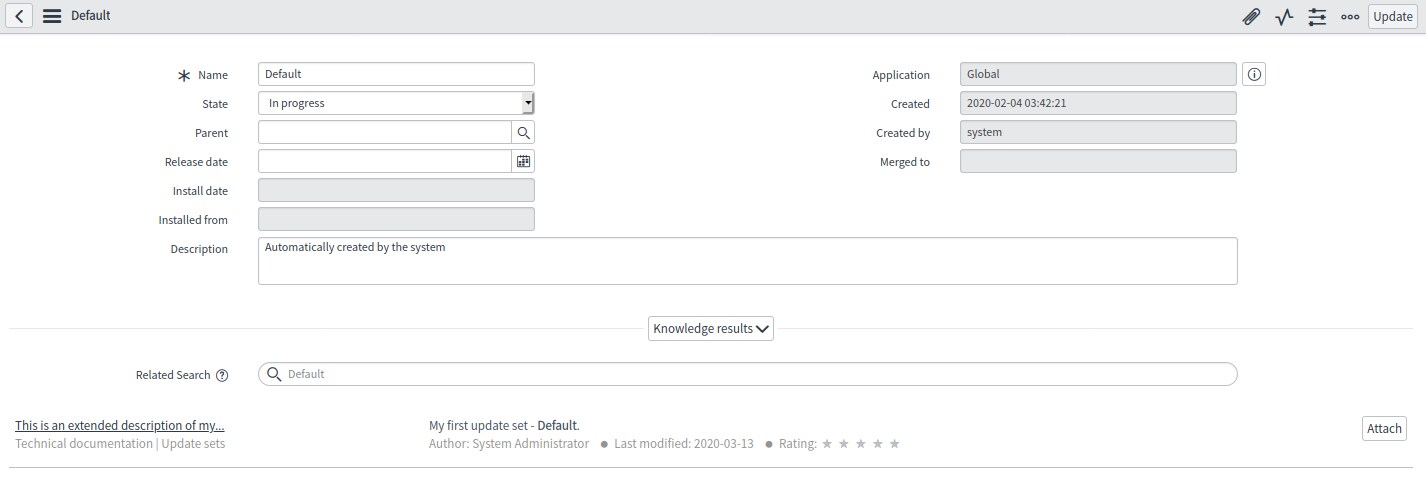The width and height of the screenshot is (1426, 484).
Task: Click the search icon in Related Search
Action: 274,374
